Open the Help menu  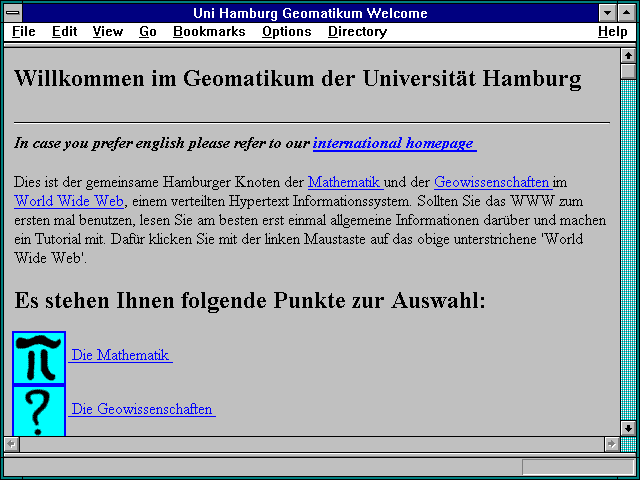coord(613,31)
